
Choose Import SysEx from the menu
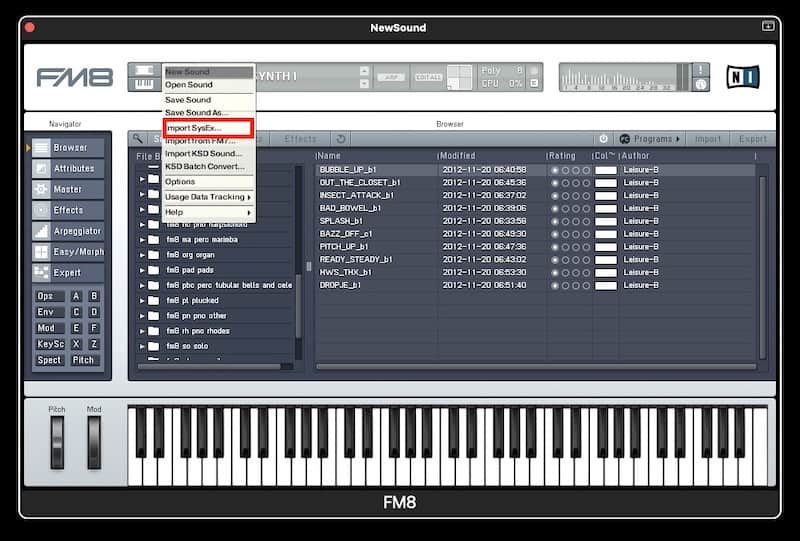208,128
